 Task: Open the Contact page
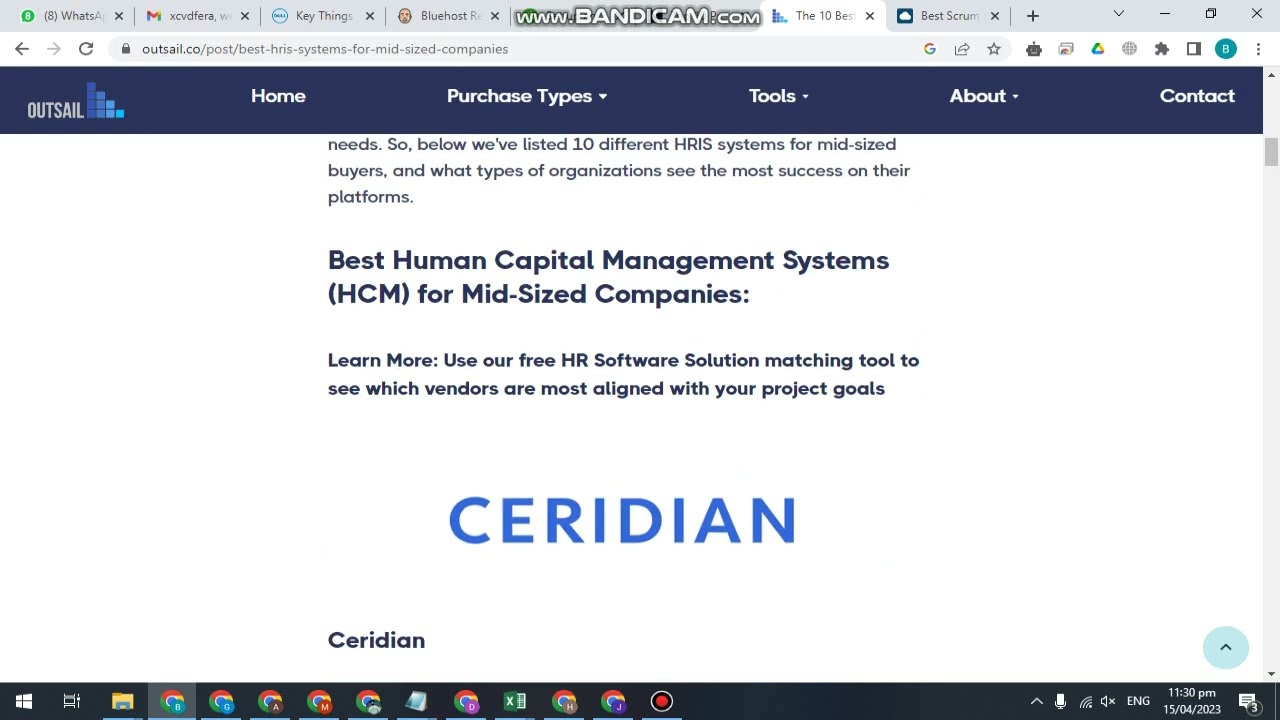1197,96
